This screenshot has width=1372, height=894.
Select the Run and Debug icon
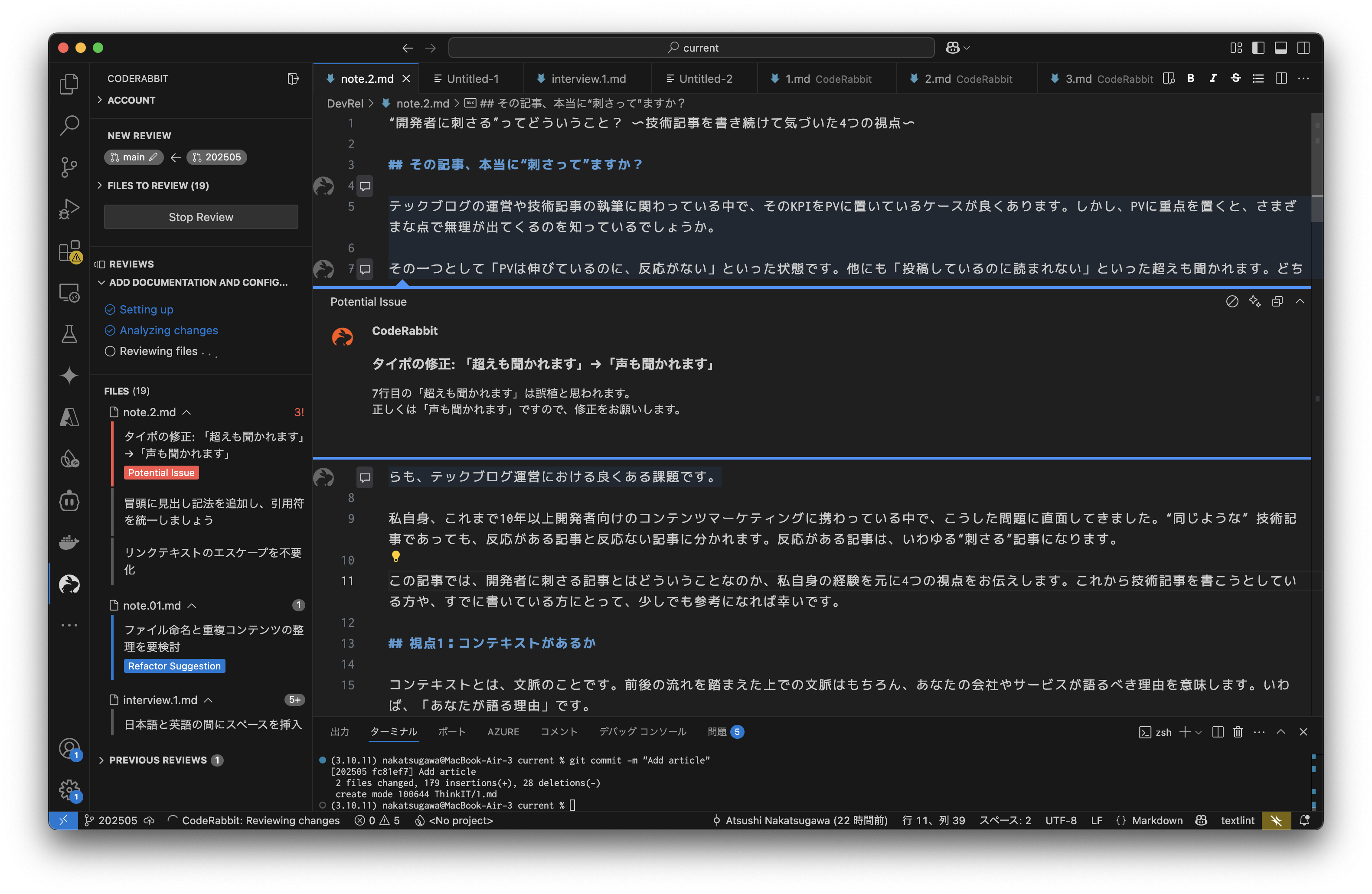[69, 208]
